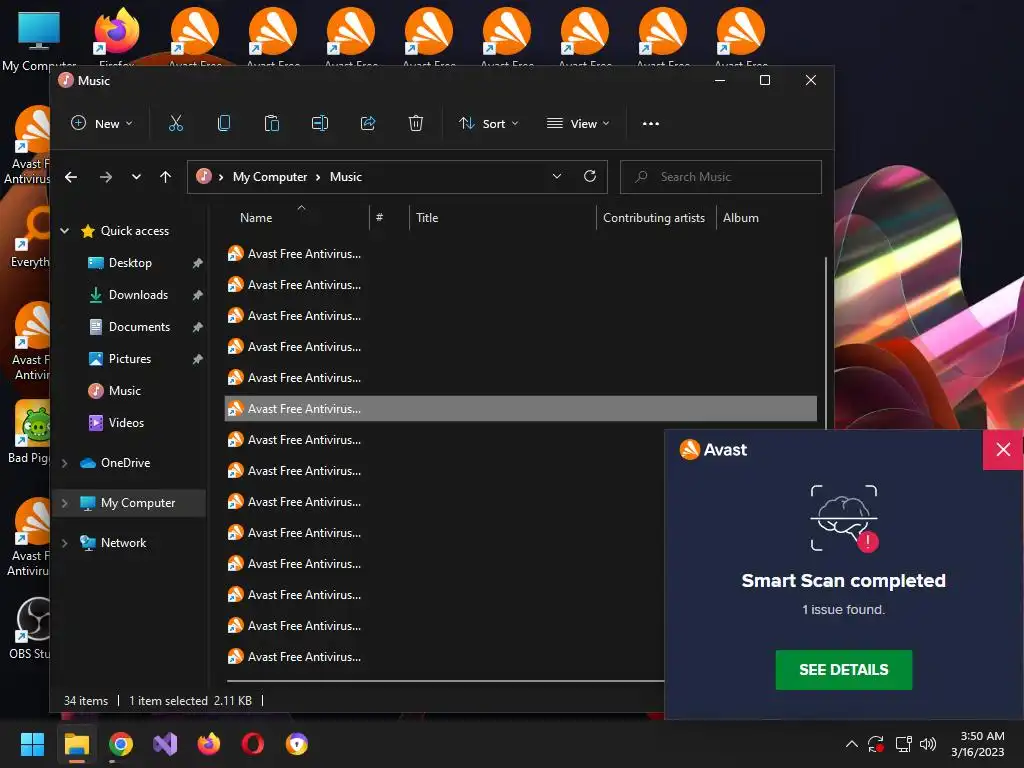The image size is (1024, 768).
Task: Open the New dropdown menu
Action: [102, 123]
